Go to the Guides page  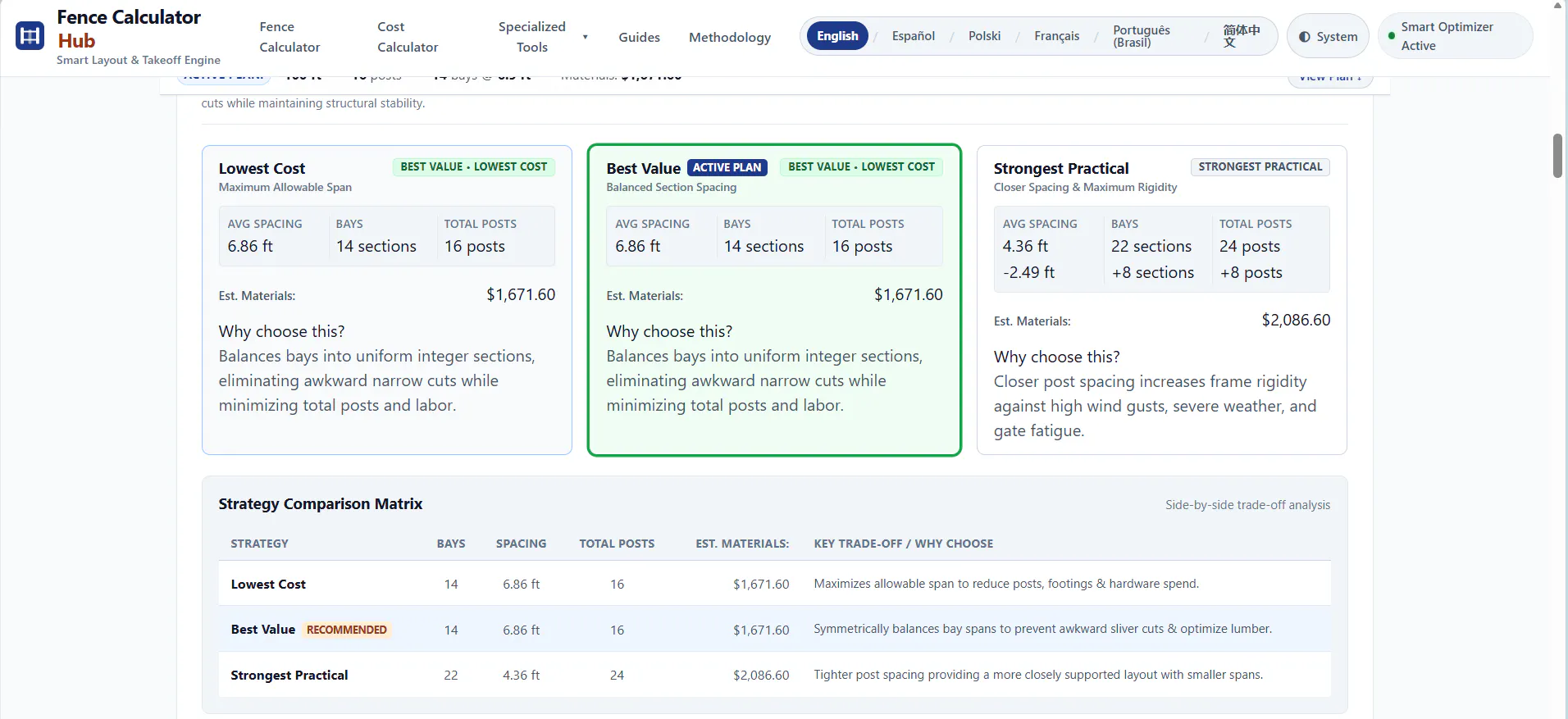click(639, 37)
